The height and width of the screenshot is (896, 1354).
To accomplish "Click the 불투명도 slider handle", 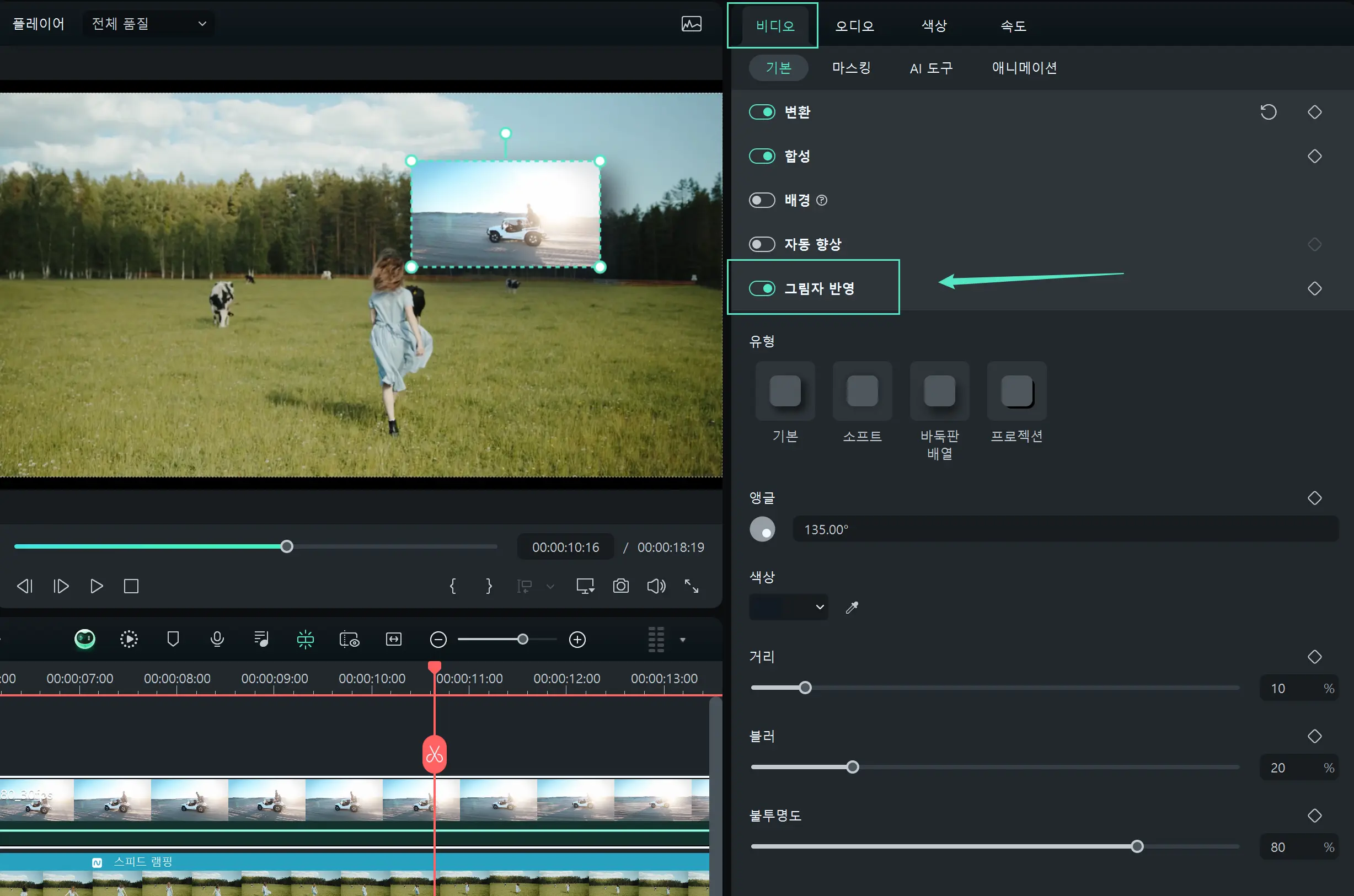I will pyautogui.click(x=1137, y=847).
